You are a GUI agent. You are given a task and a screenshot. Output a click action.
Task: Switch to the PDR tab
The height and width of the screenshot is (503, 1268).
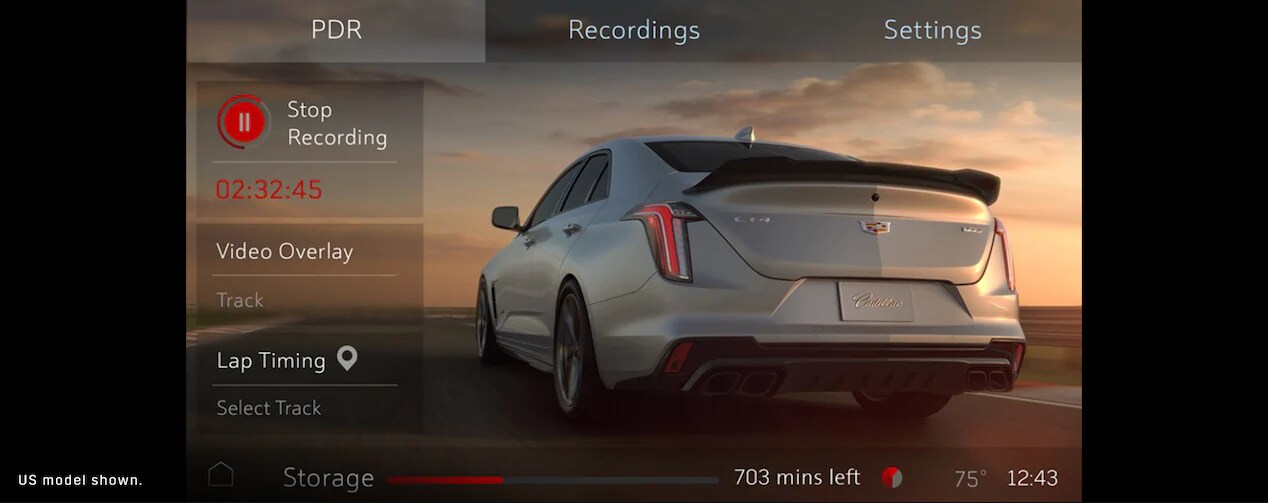coord(336,30)
